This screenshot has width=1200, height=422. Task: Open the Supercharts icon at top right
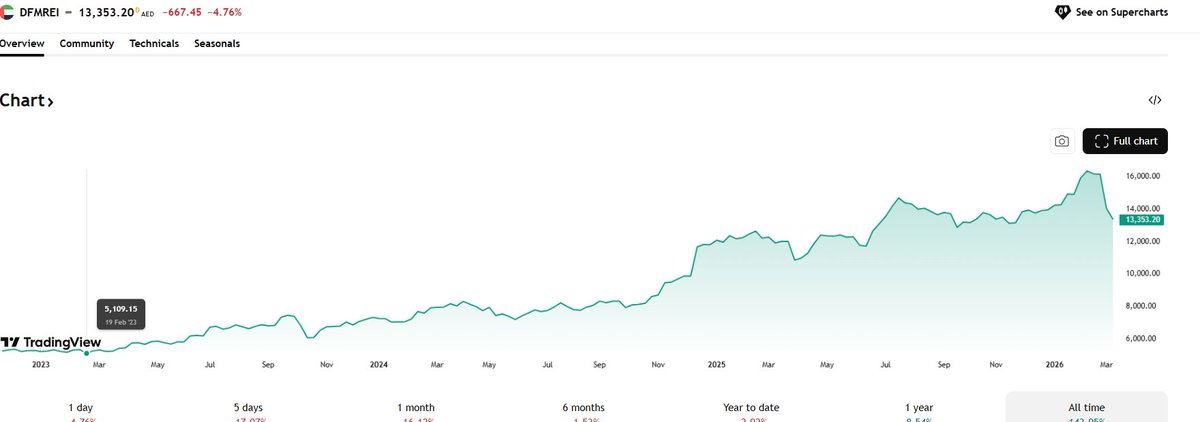tap(1062, 12)
